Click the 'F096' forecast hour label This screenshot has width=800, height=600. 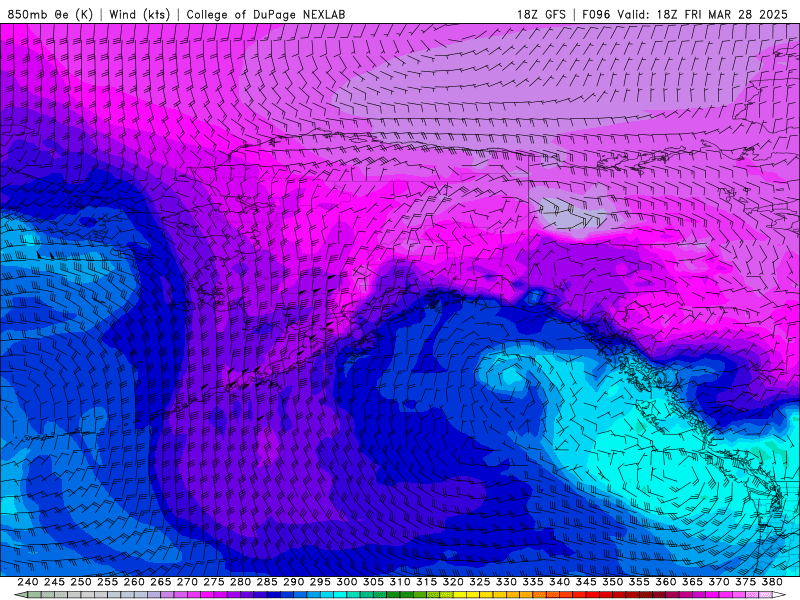point(596,14)
